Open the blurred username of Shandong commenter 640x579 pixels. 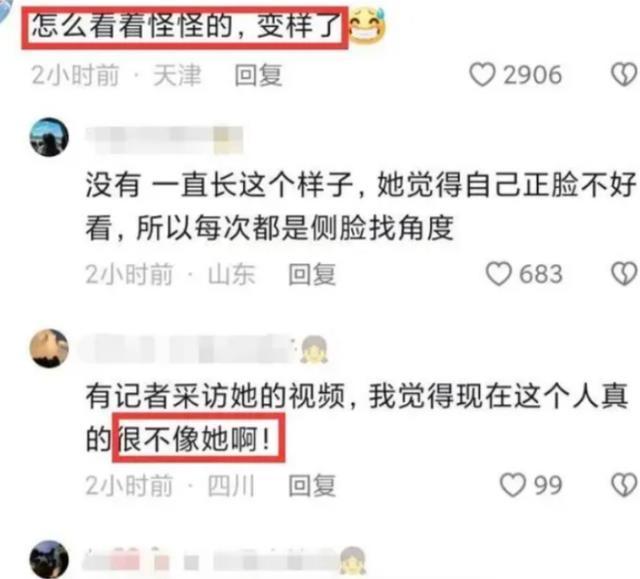tap(164, 140)
